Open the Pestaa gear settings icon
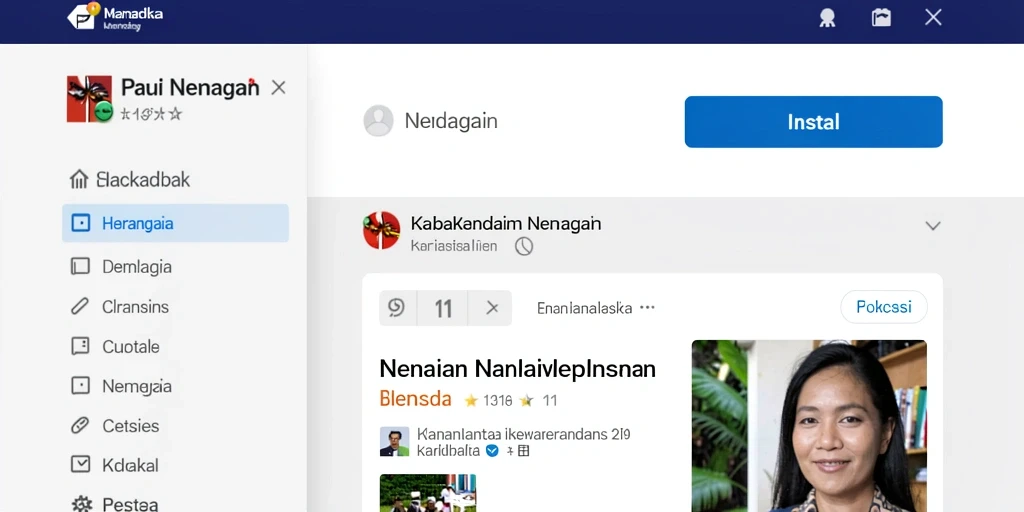The height and width of the screenshot is (512, 1024). (x=81, y=504)
